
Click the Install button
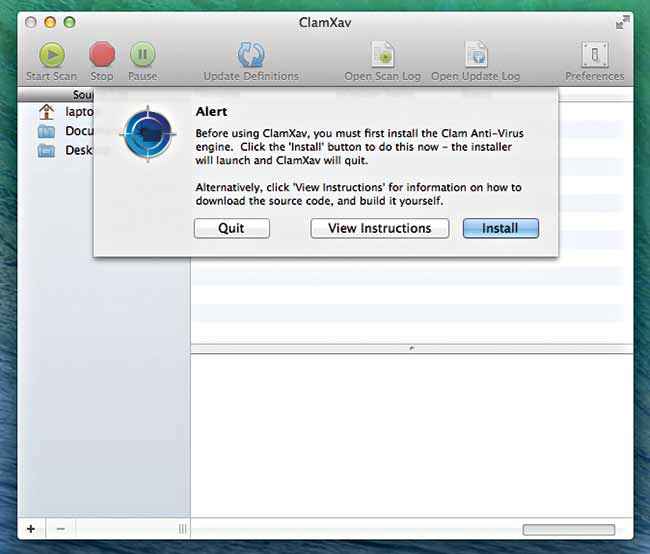point(501,228)
